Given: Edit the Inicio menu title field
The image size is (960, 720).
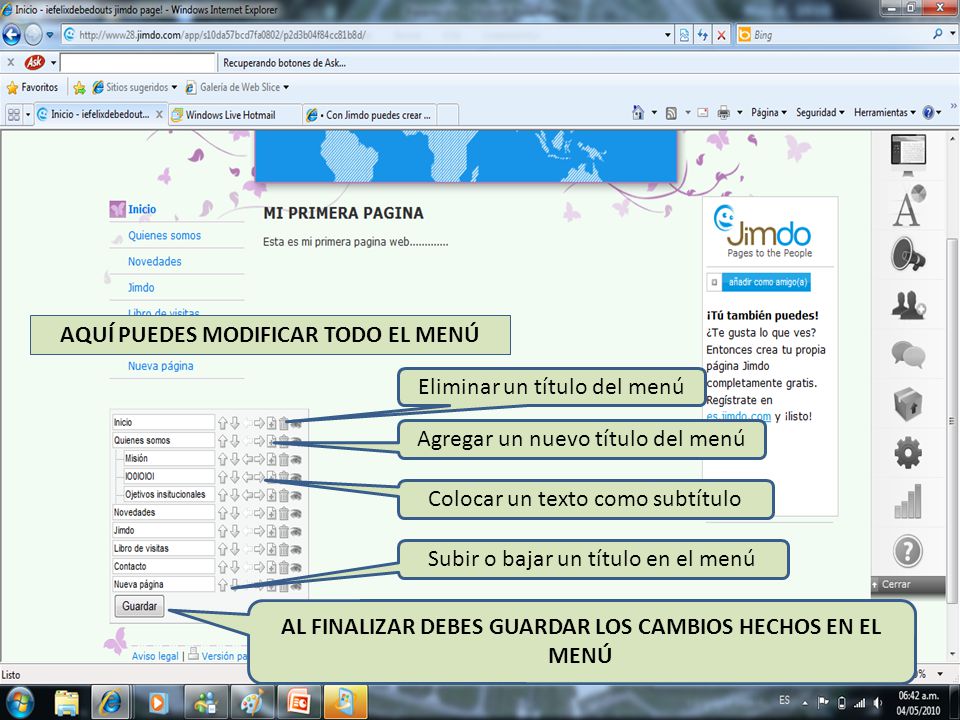Looking at the screenshot, I should [x=163, y=422].
